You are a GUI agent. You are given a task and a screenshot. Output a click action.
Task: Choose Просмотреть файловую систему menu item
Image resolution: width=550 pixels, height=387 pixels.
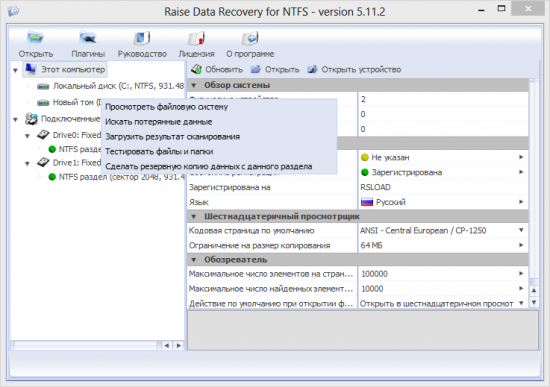click(219, 107)
